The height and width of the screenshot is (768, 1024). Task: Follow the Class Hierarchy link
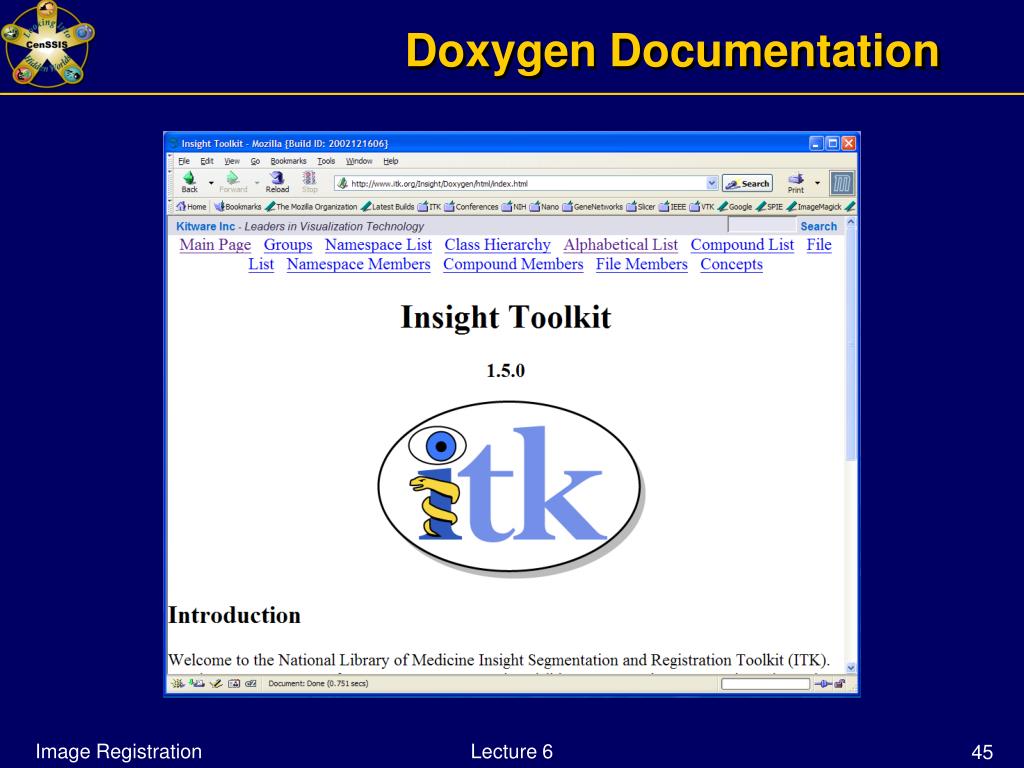point(498,245)
